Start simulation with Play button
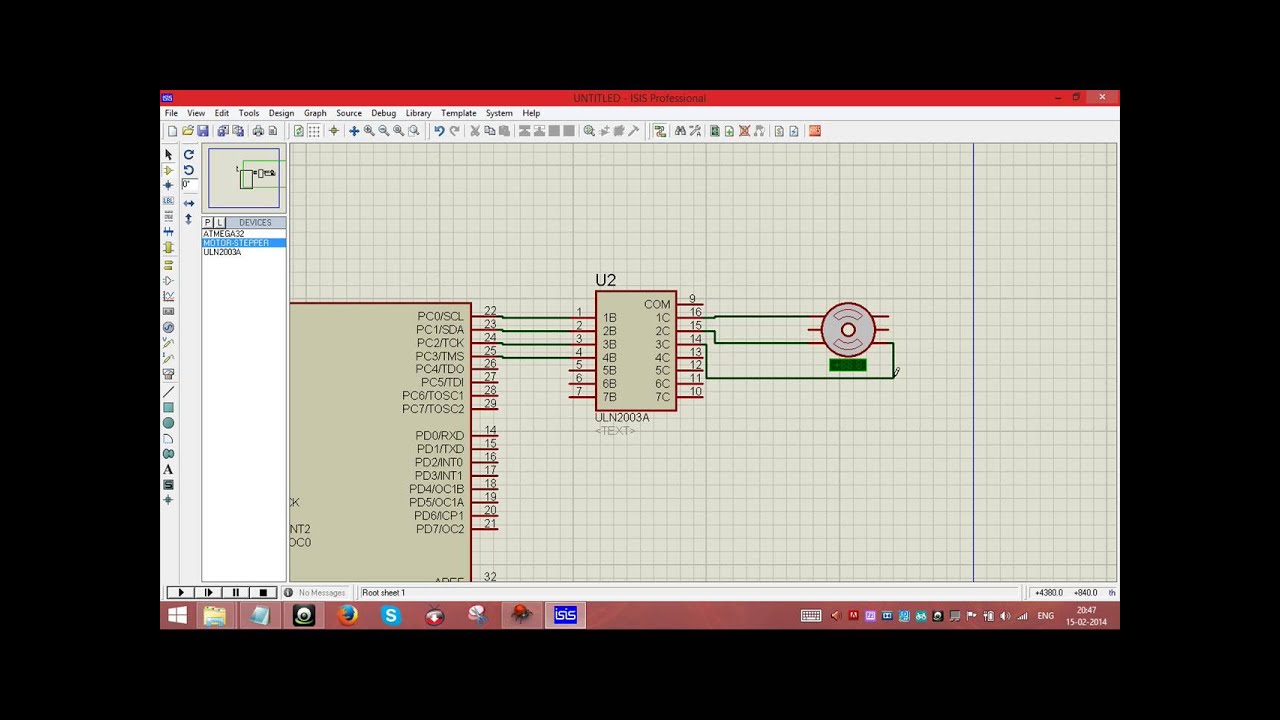1280x720 pixels. (180, 593)
